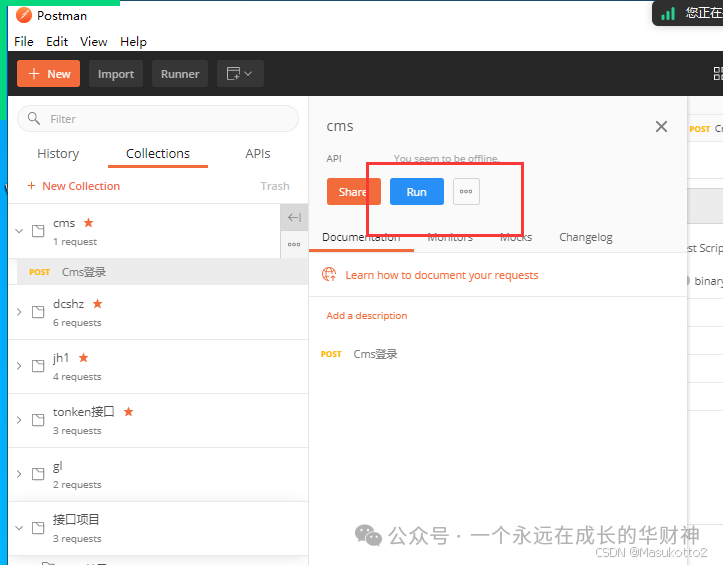Create a New Collection

74,186
